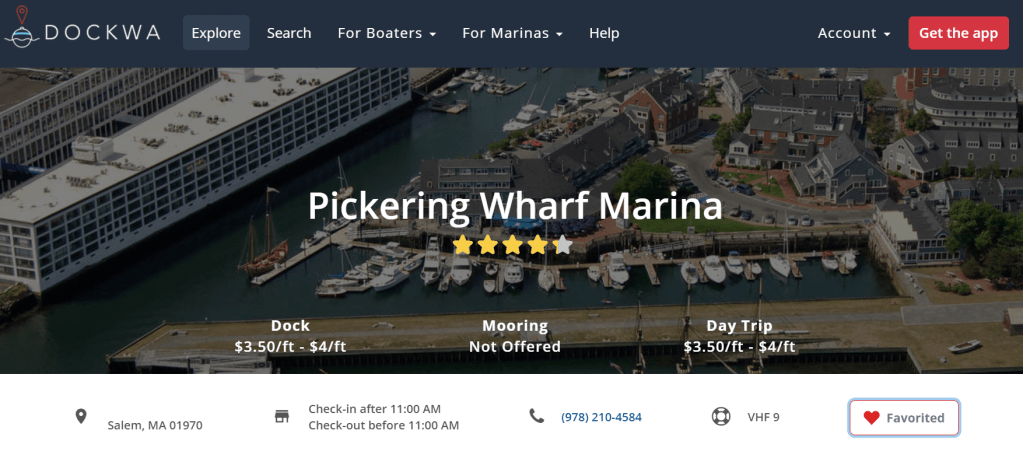Screen dimensions: 1023x458
Task: Click the check-in store icon
Action: [282, 416]
